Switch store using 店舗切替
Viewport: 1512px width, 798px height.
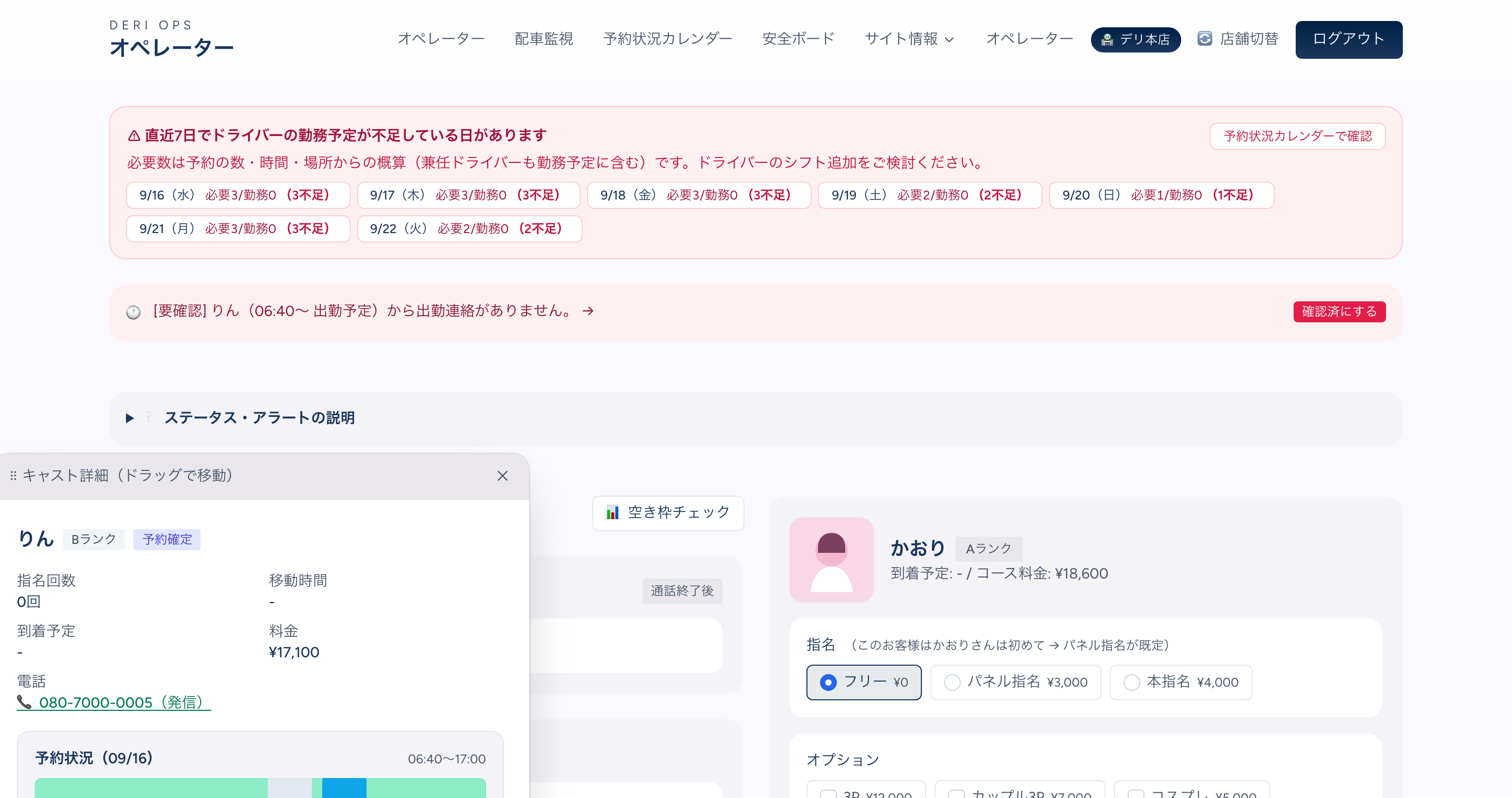click(x=1237, y=39)
